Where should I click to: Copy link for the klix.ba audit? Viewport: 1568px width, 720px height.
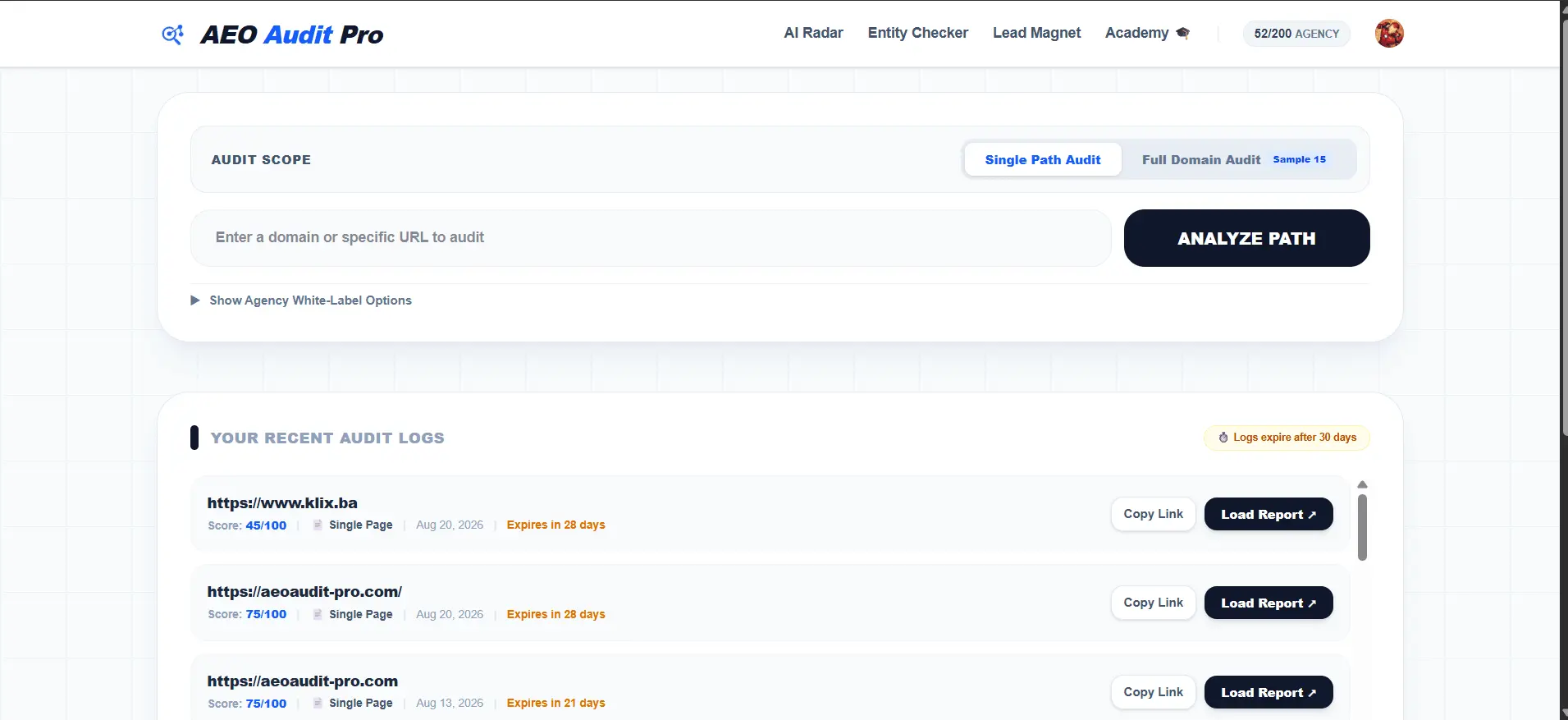pyautogui.click(x=1153, y=514)
